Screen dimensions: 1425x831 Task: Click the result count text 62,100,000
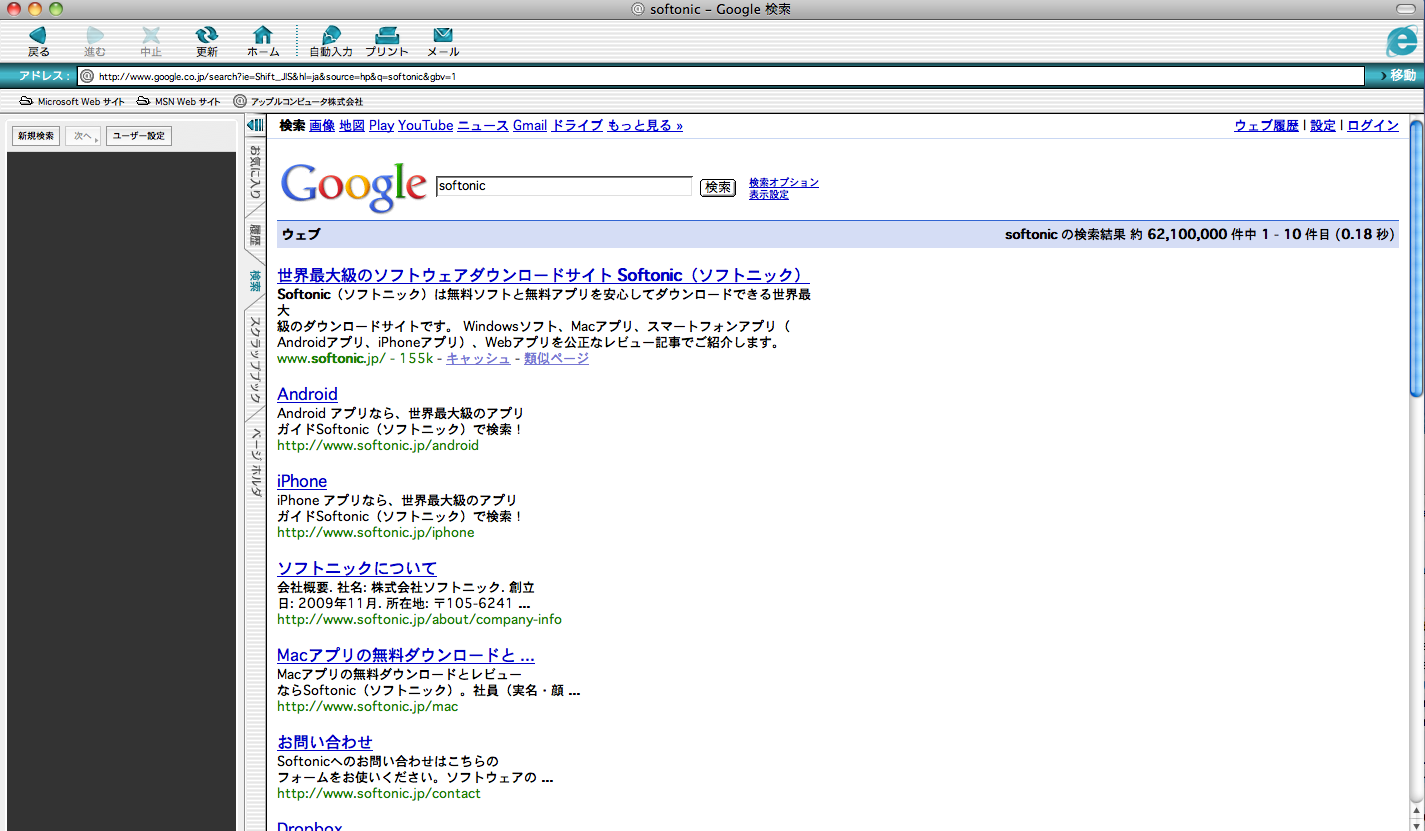pyautogui.click(x=1186, y=234)
